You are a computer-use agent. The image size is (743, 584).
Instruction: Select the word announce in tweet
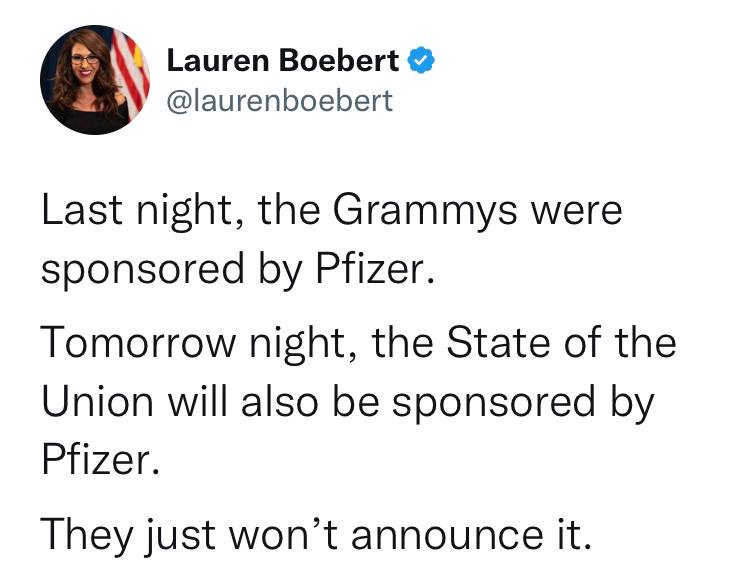tap(447, 535)
